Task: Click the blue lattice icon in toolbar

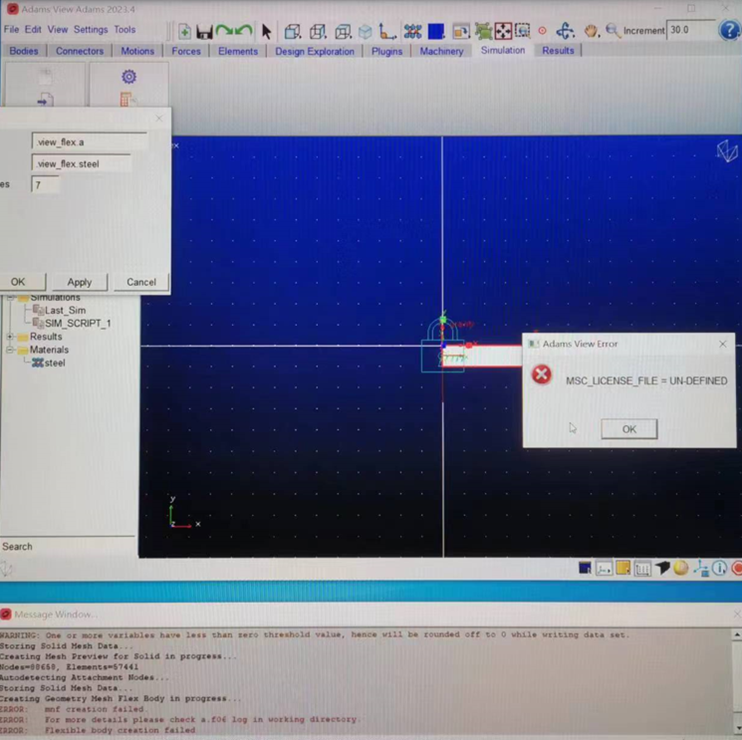Action: (413, 32)
